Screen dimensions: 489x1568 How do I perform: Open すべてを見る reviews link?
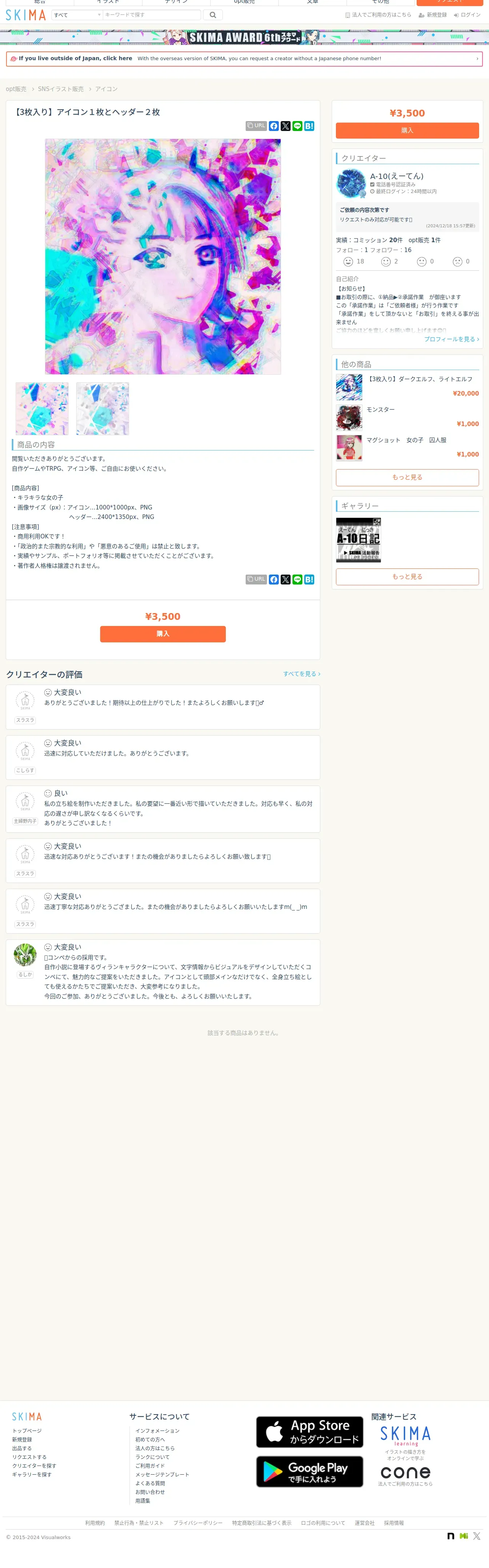pos(302,674)
